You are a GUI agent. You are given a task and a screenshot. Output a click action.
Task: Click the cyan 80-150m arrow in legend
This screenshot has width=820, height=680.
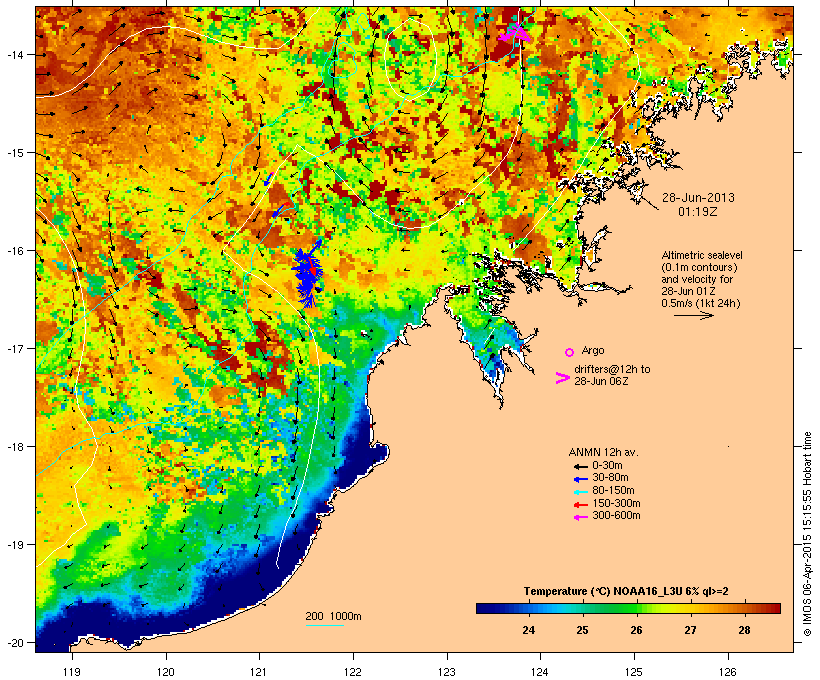point(580,492)
